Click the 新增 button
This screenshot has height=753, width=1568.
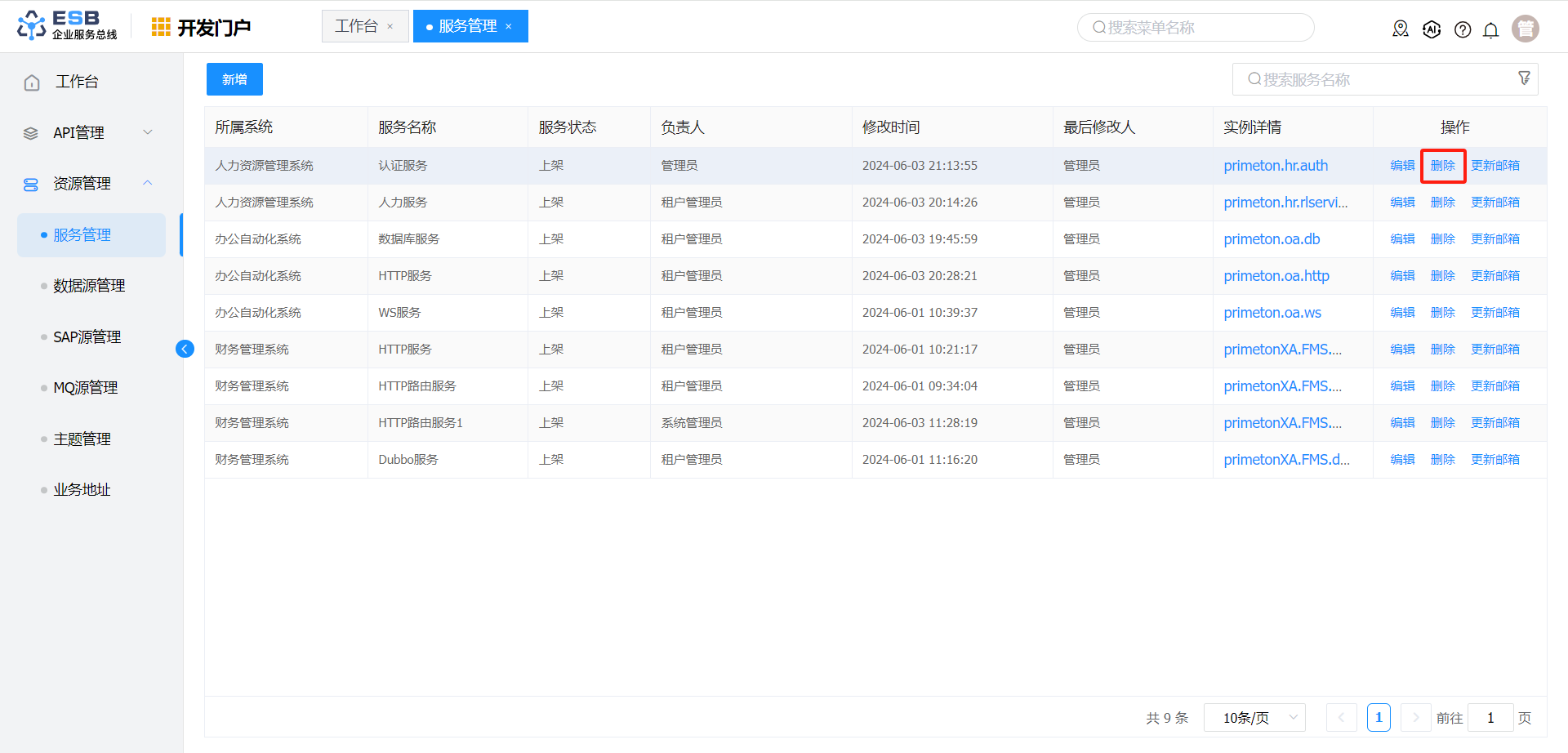234,79
